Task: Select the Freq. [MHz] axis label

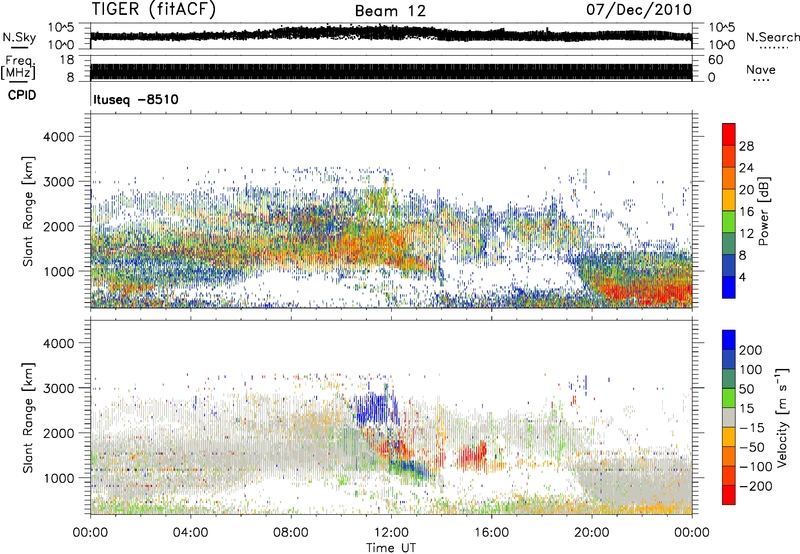Action: click(18, 67)
